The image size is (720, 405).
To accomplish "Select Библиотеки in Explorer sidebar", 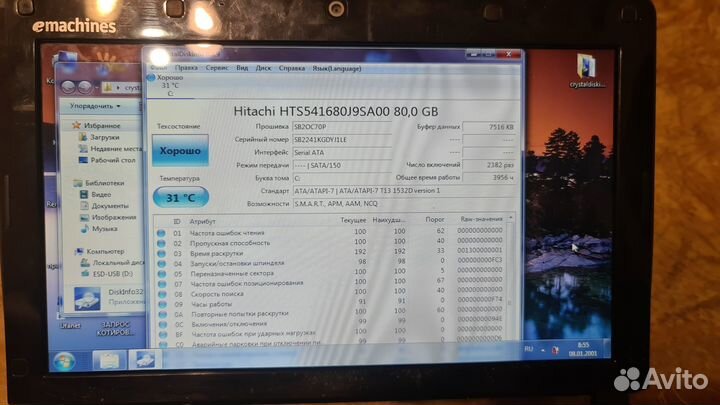I will click(99, 183).
